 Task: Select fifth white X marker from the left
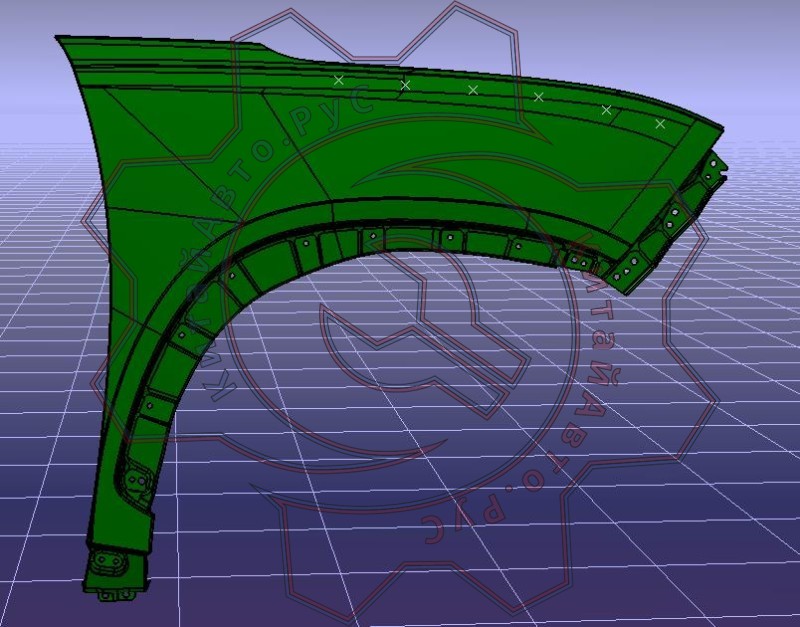606,110
